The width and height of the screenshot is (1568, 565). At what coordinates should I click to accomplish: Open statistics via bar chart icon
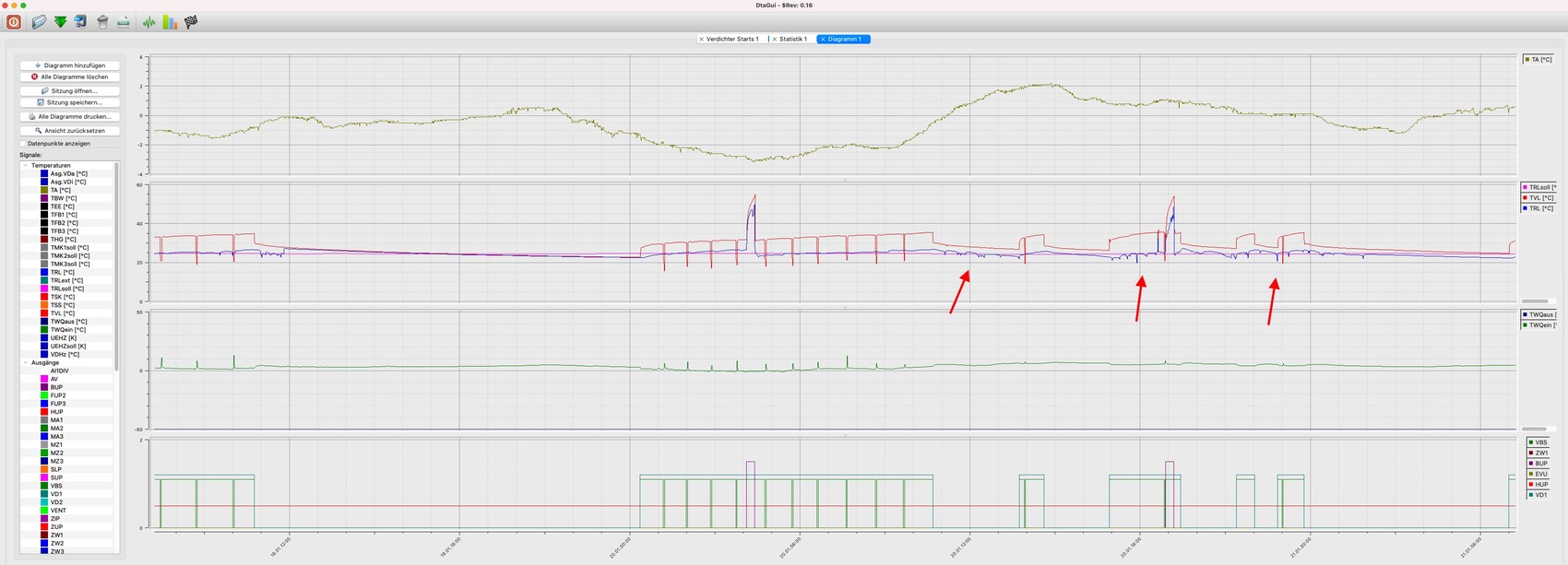[x=170, y=22]
